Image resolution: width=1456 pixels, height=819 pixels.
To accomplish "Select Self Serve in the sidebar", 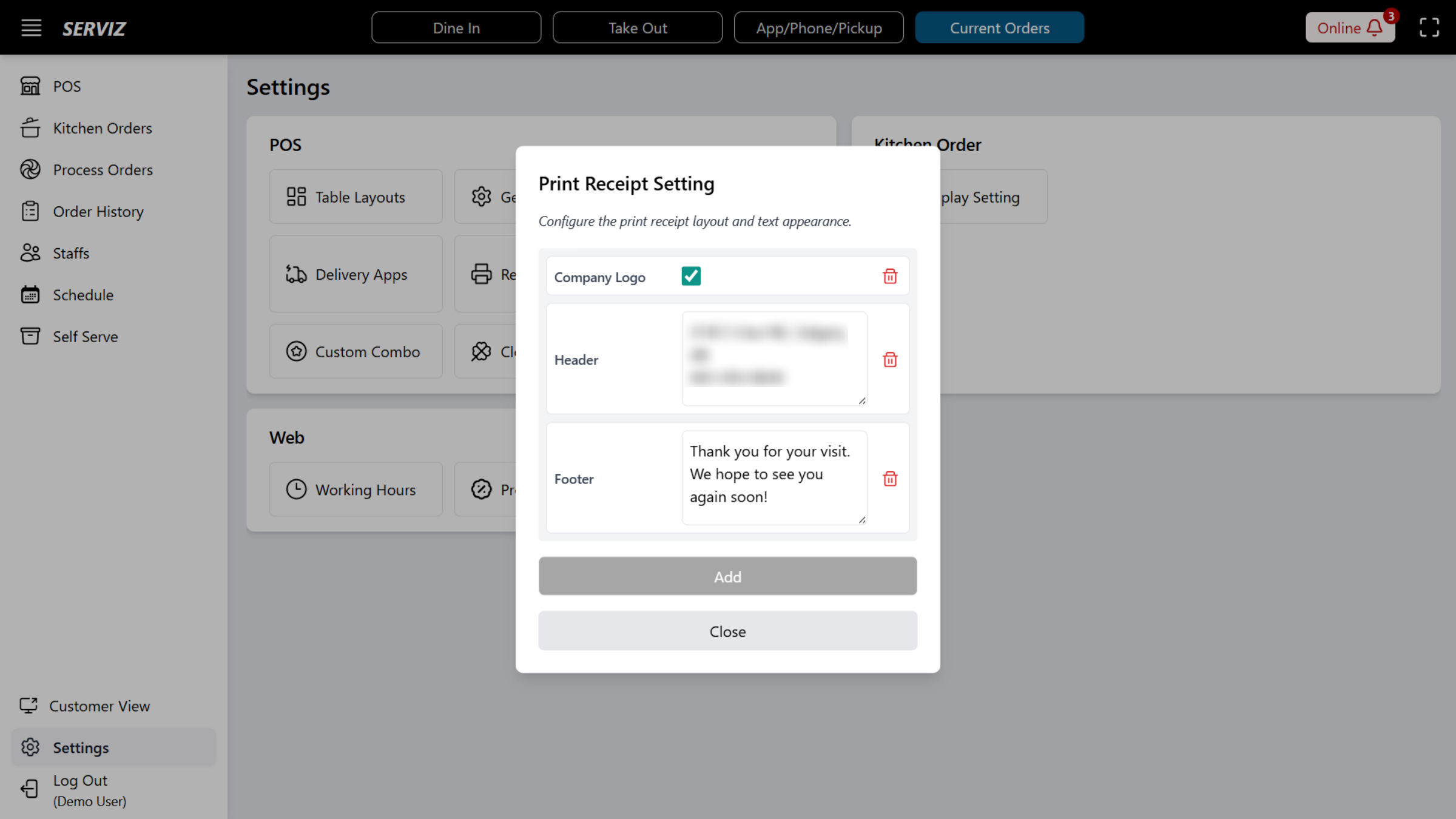I will [30, 336].
